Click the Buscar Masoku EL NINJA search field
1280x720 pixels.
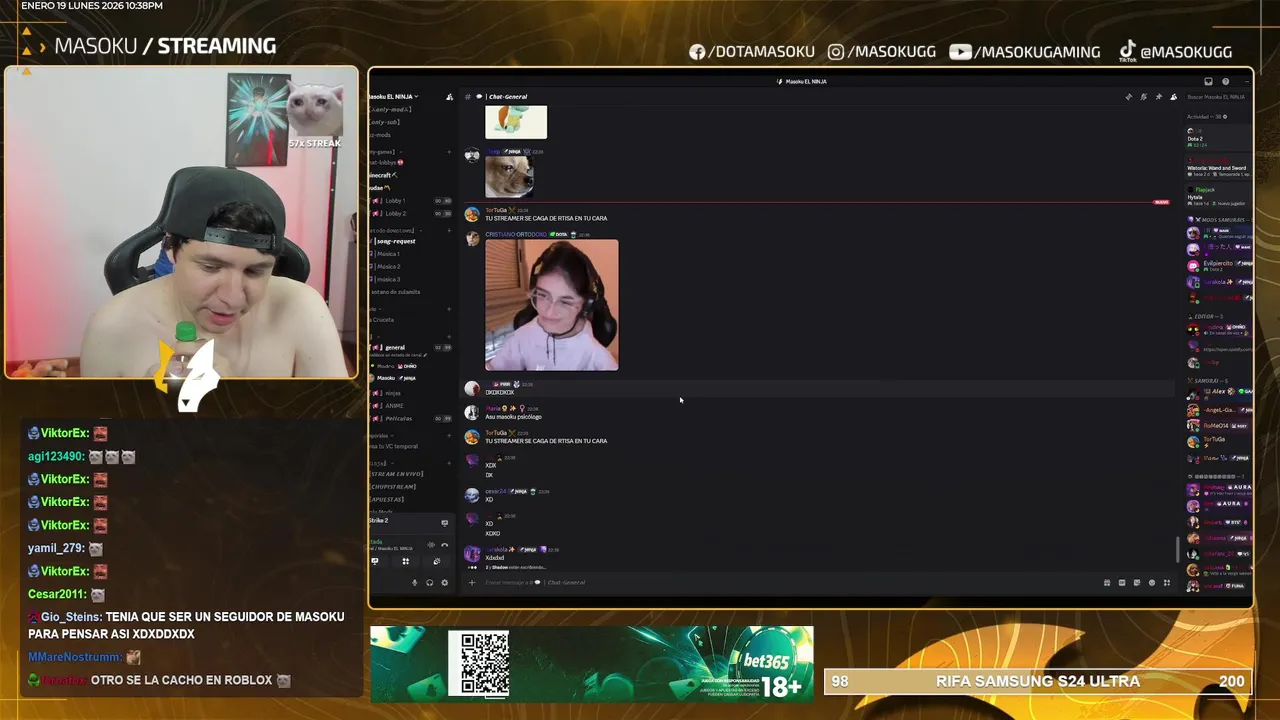pyautogui.click(x=1217, y=97)
